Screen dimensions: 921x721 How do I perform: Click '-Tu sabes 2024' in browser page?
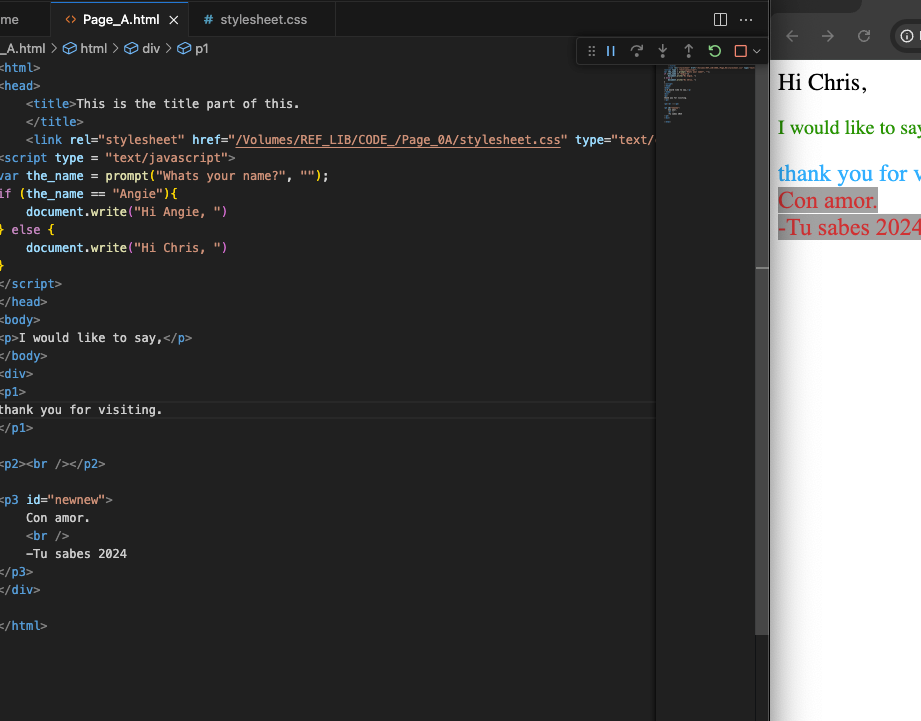click(x=849, y=228)
